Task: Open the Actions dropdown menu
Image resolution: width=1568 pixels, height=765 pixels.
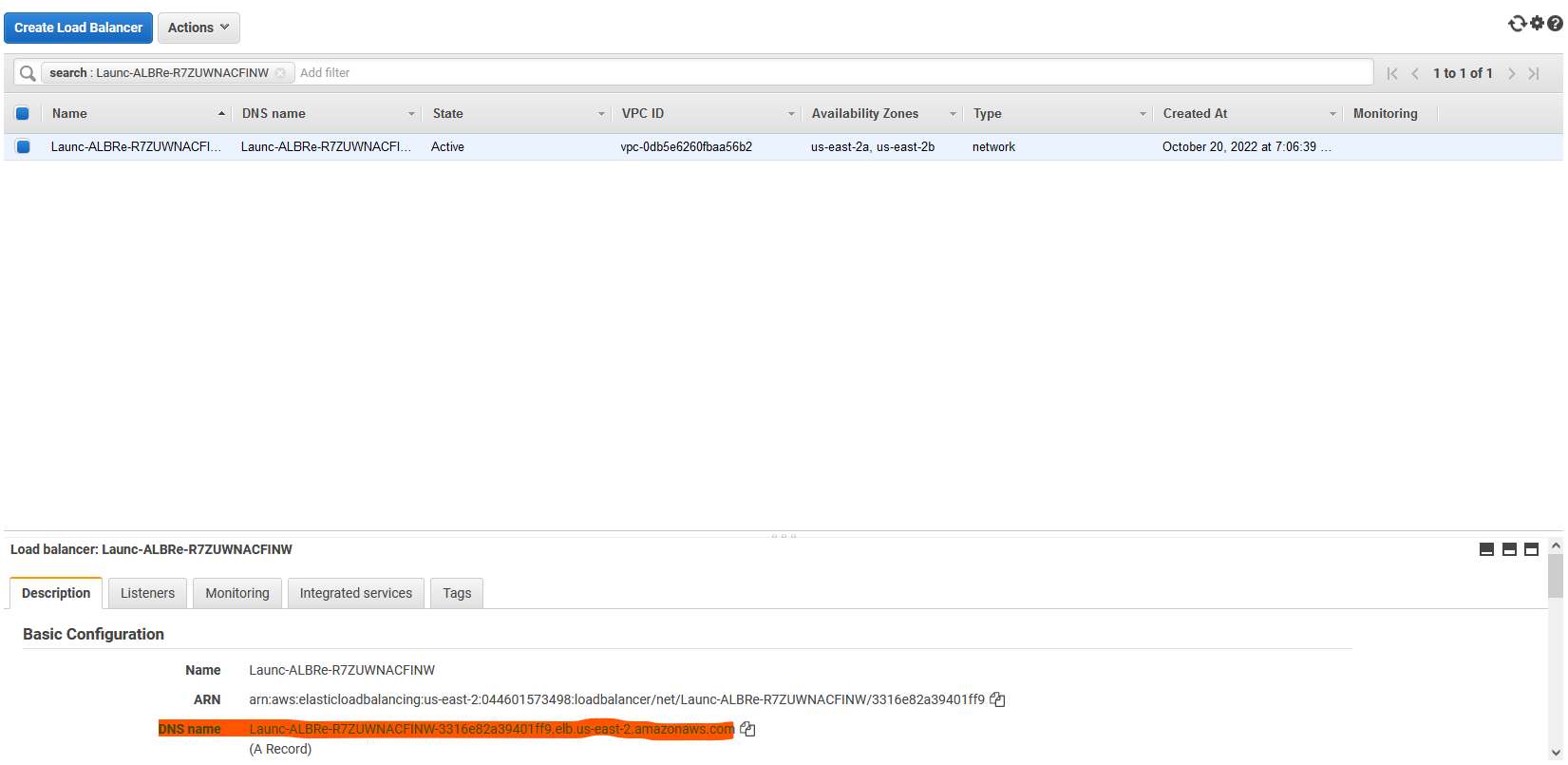Action: click(x=198, y=28)
